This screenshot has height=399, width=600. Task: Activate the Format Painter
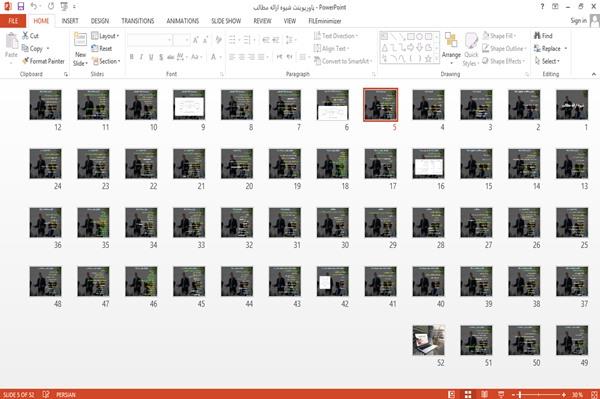click(43, 61)
